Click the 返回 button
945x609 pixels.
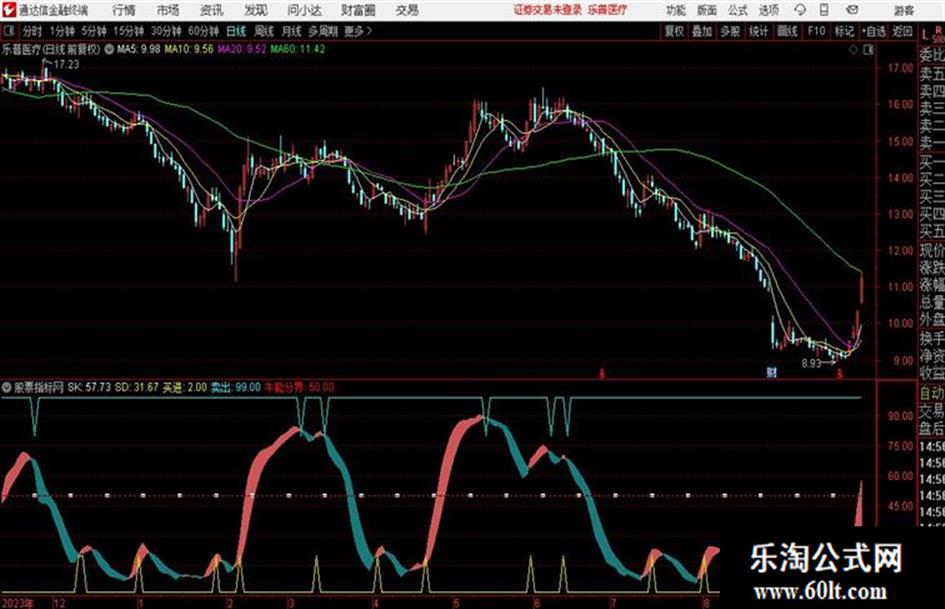[902, 31]
